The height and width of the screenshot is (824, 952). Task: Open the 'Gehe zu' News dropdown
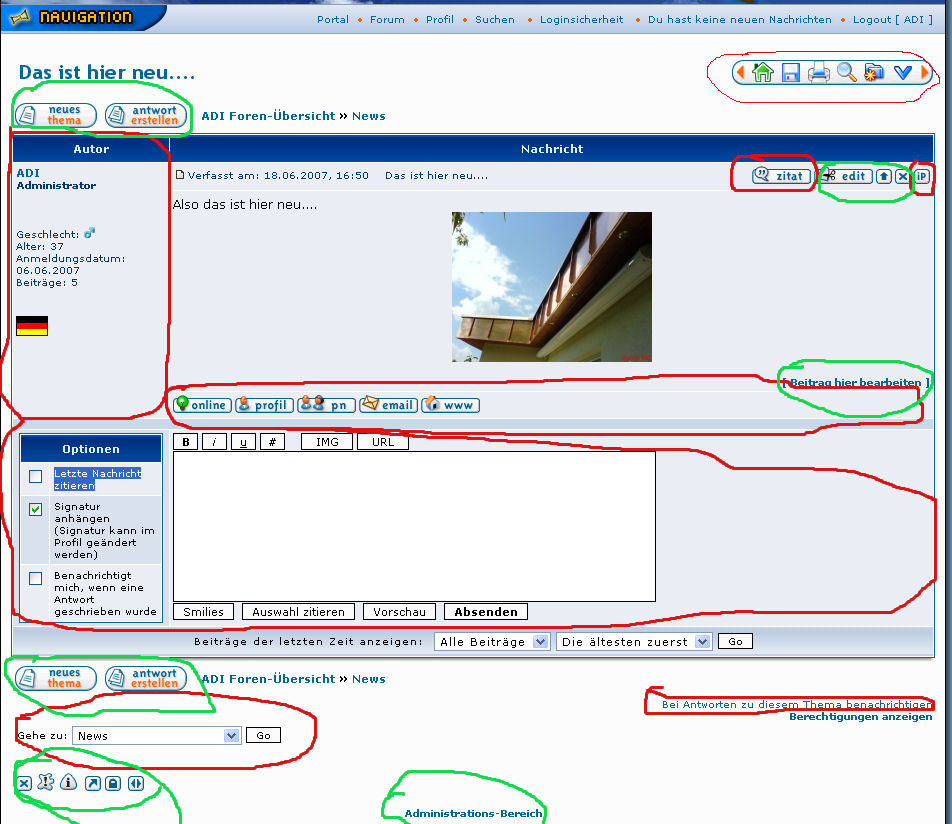(x=157, y=736)
